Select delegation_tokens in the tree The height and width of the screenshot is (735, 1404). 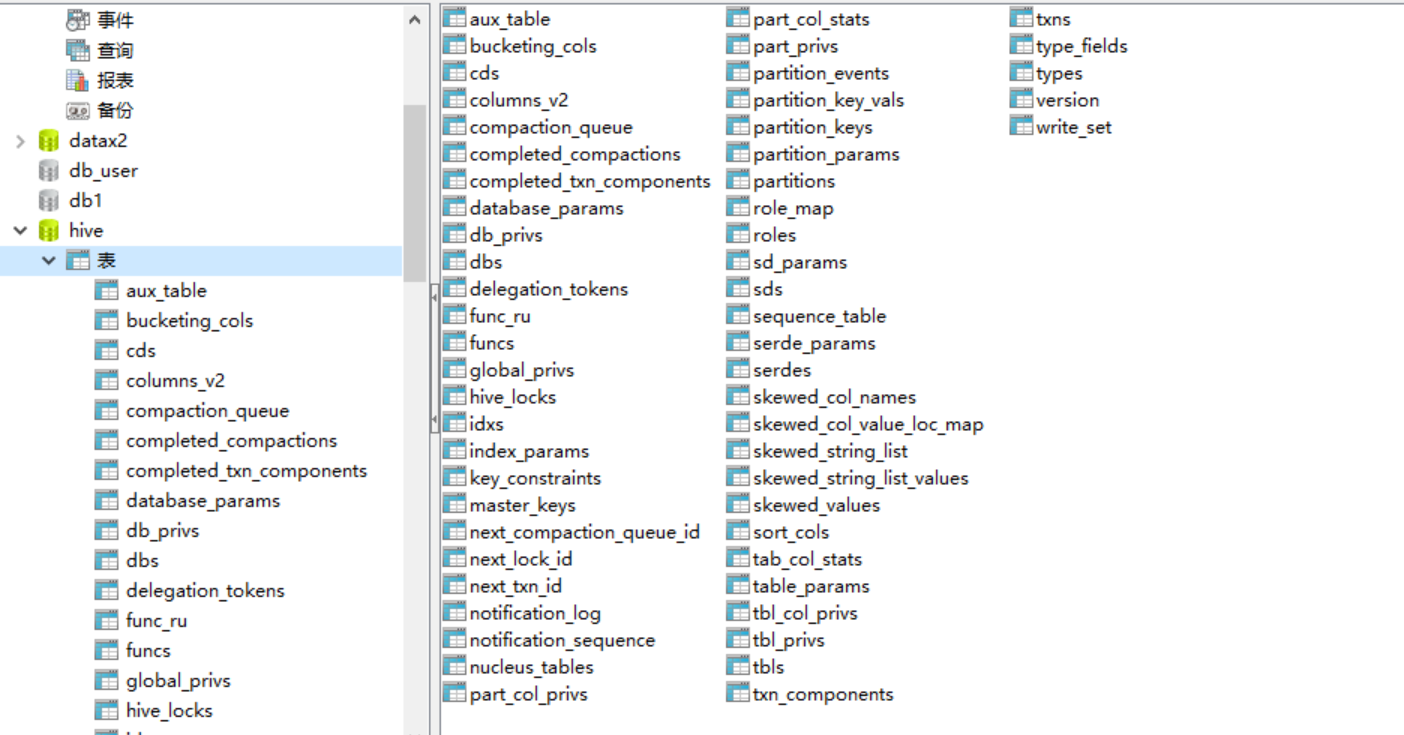(205, 591)
